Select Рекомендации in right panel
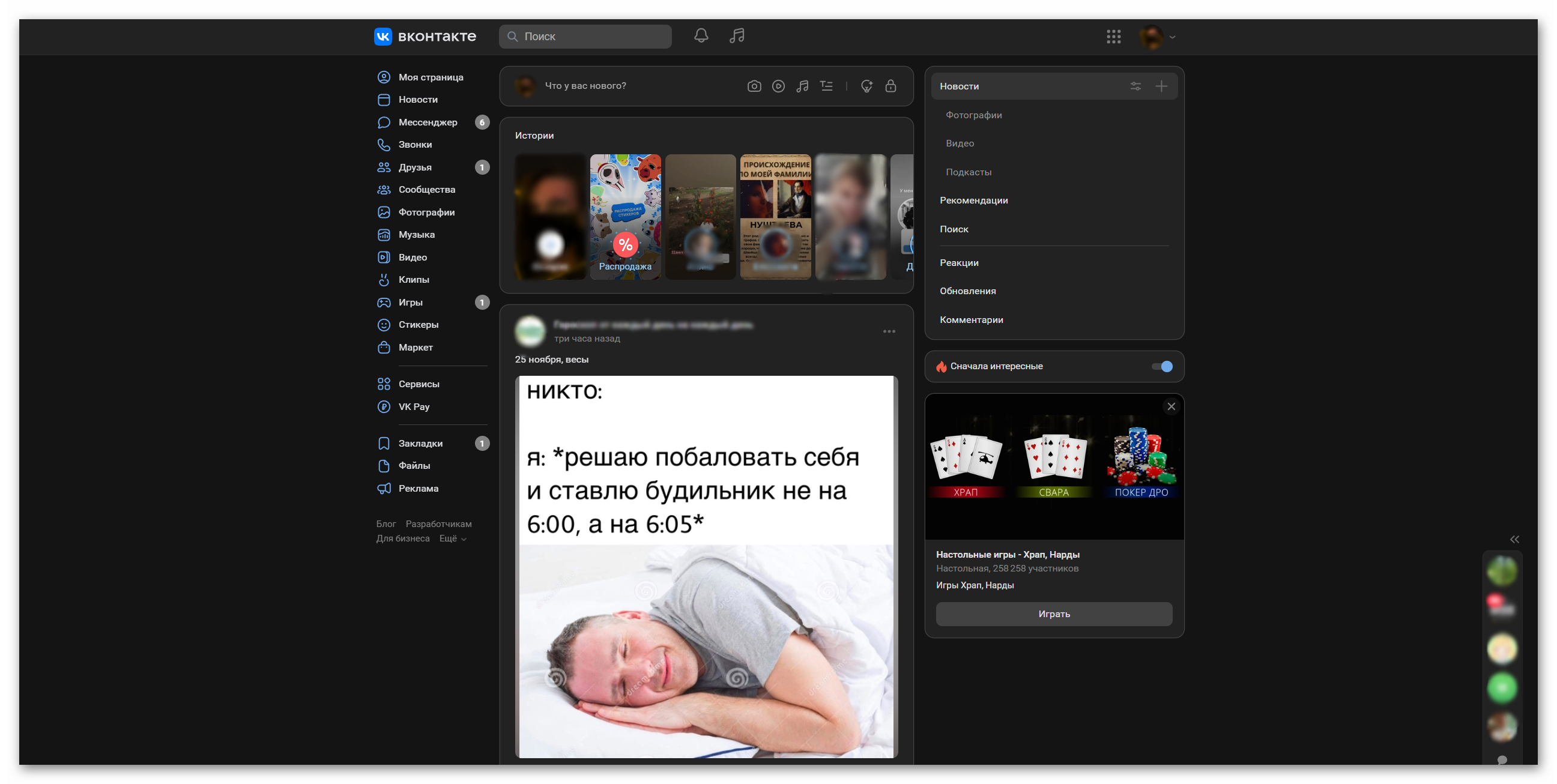Image resolution: width=1557 pixels, height=784 pixels. click(x=973, y=200)
